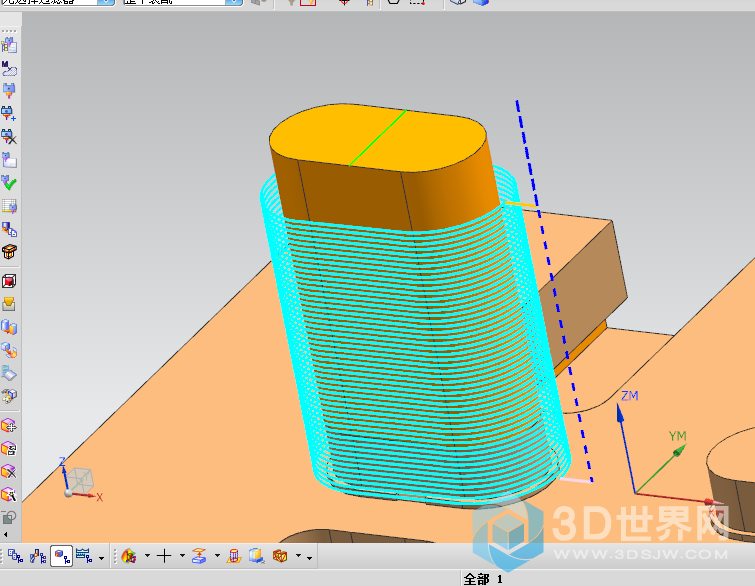Open dropdown next to black plus icon
Screen dimensions: 755x586
(182, 556)
